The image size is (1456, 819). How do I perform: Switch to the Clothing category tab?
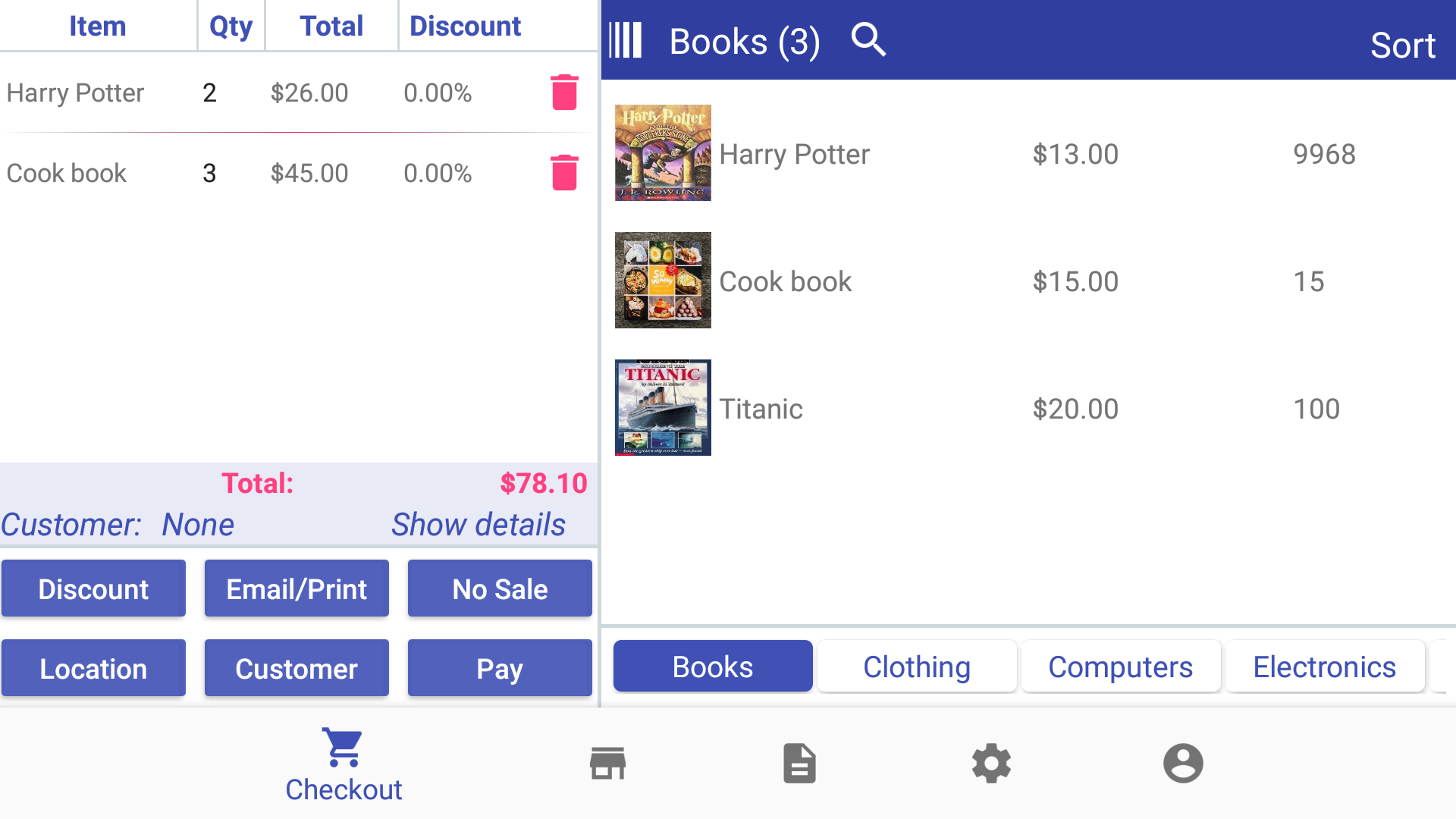[916, 667]
